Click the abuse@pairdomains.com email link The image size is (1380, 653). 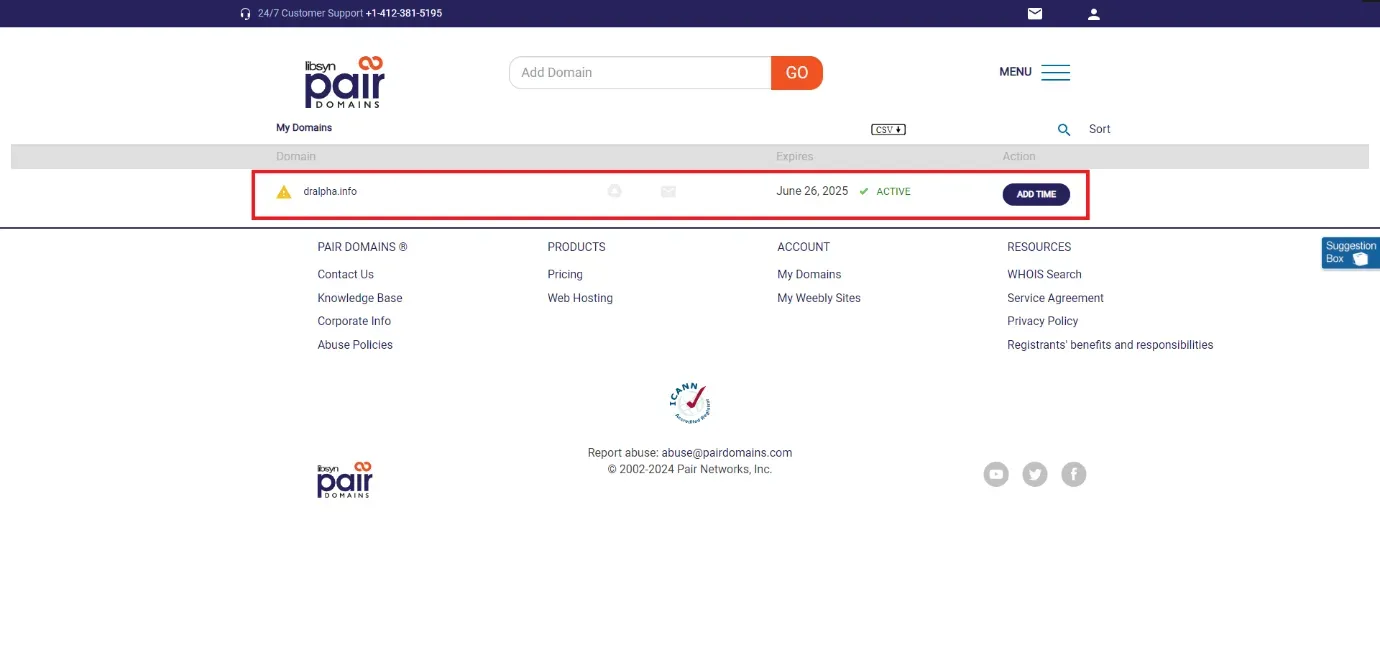[727, 453]
